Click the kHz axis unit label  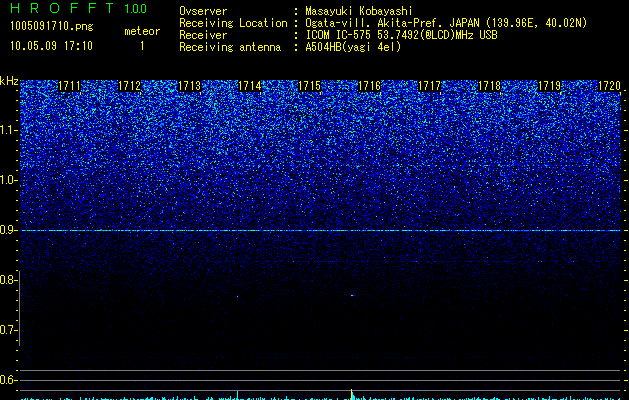tap(9, 81)
